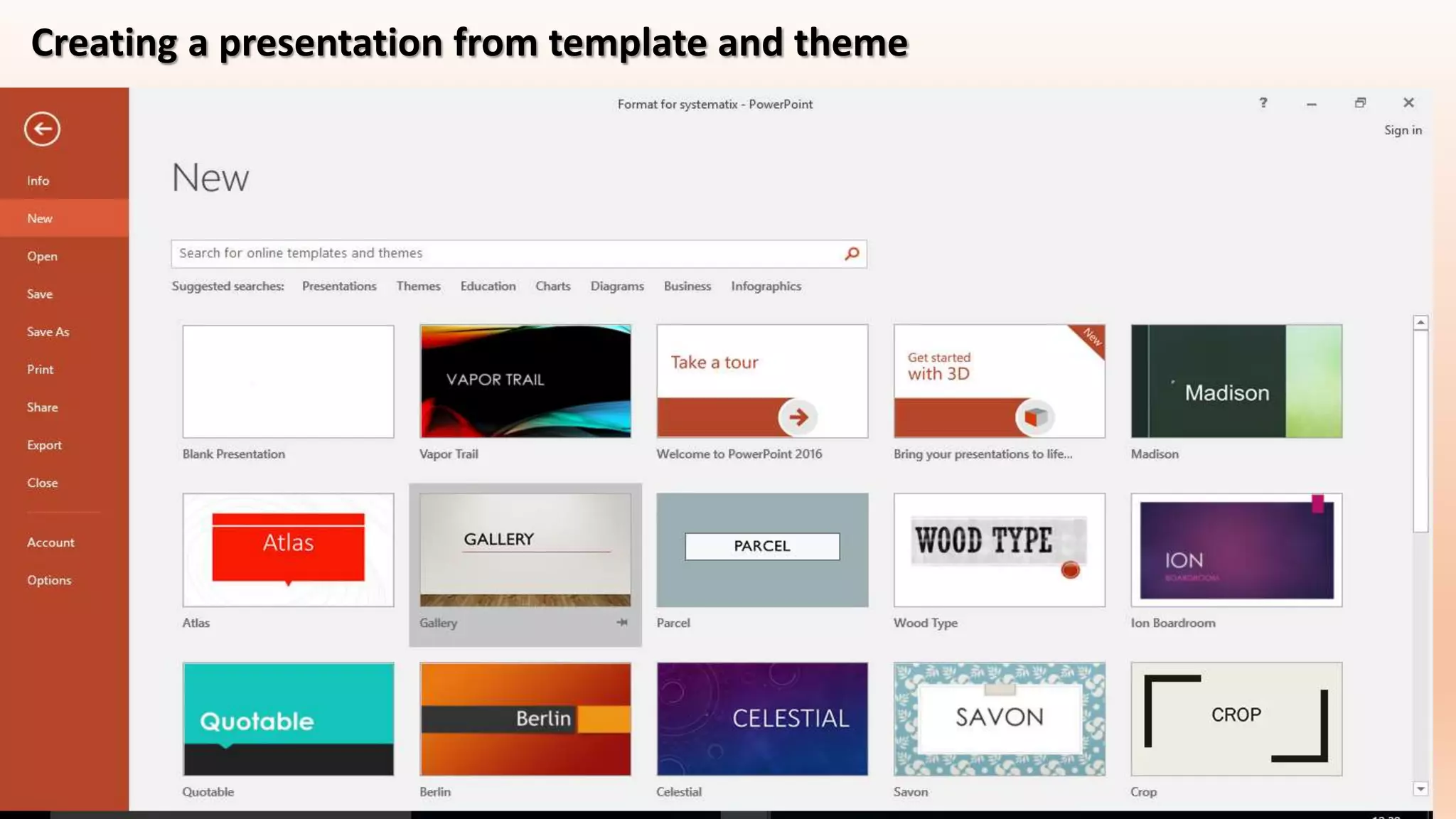This screenshot has height=819, width=1456.
Task: Select Berlin theme thumbnail
Action: 525,719
